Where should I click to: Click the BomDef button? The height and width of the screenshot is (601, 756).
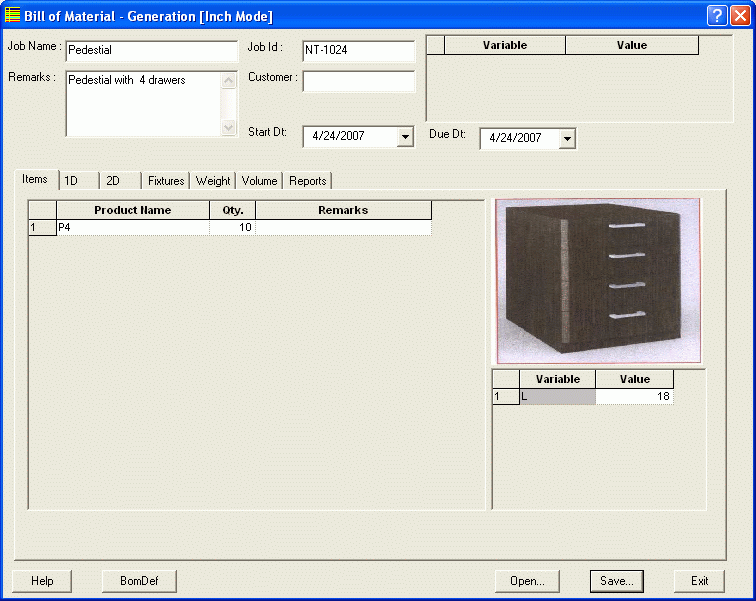tap(139, 581)
